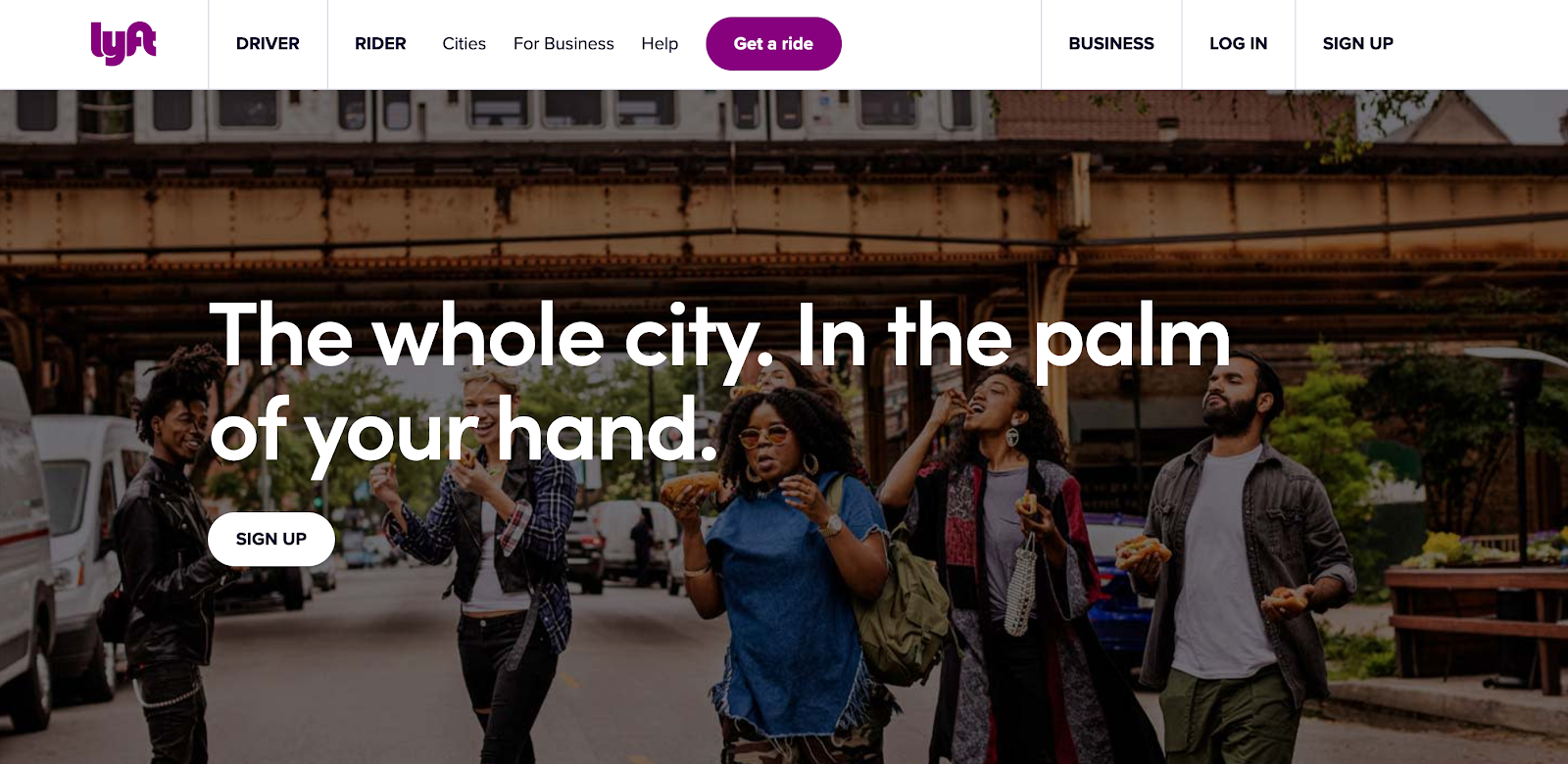
Task: Click the white SIGN UP hero button
Action: pos(271,539)
